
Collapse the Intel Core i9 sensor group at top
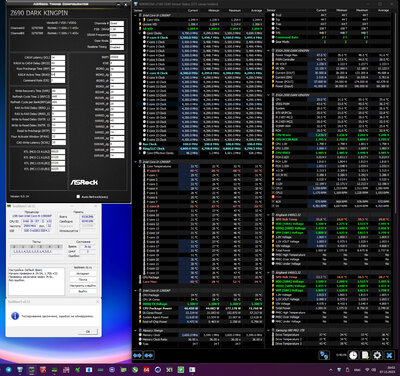[136, 15]
